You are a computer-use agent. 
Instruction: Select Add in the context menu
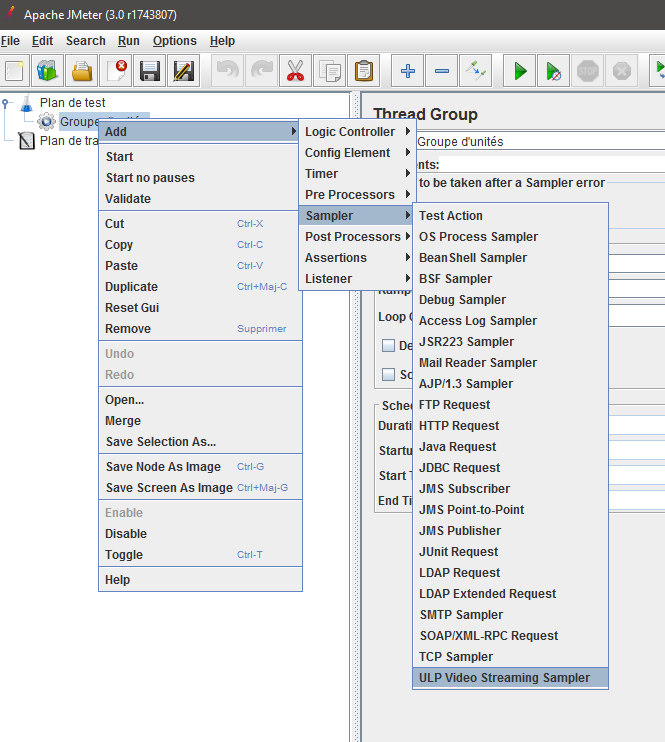[x=200, y=132]
